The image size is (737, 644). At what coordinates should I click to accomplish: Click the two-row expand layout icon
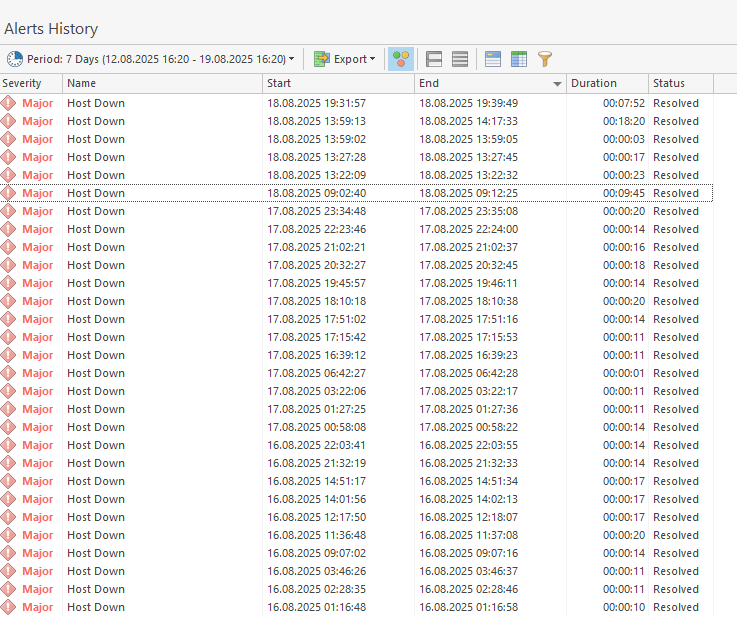coord(434,59)
